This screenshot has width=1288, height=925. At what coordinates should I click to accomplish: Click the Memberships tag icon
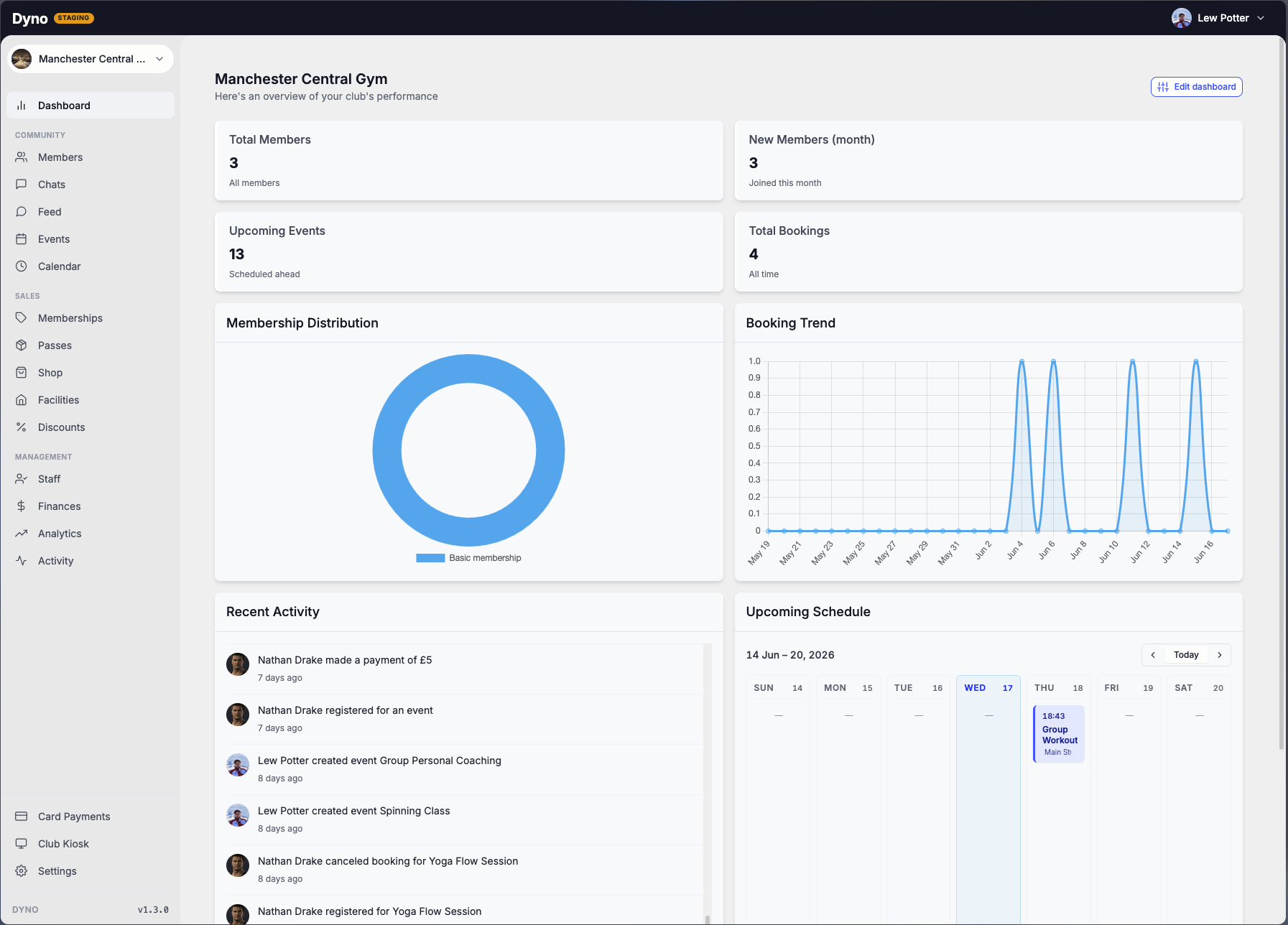point(22,318)
